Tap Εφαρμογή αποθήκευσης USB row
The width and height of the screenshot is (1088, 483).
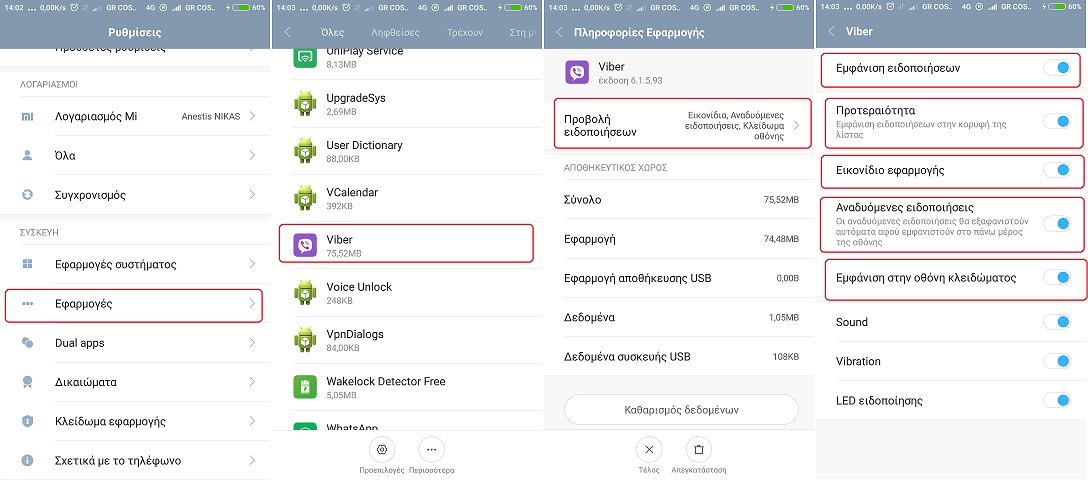680,278
